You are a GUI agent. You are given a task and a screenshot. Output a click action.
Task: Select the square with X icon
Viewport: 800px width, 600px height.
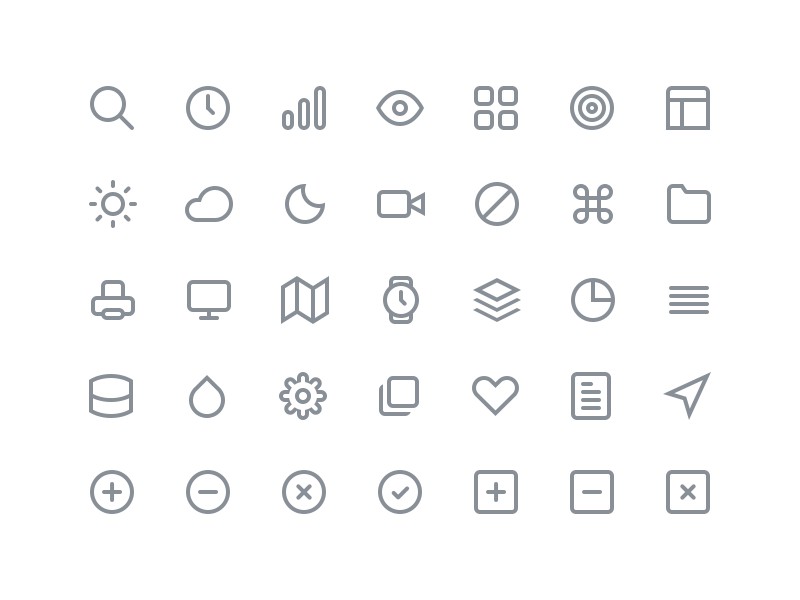(688, 492)
